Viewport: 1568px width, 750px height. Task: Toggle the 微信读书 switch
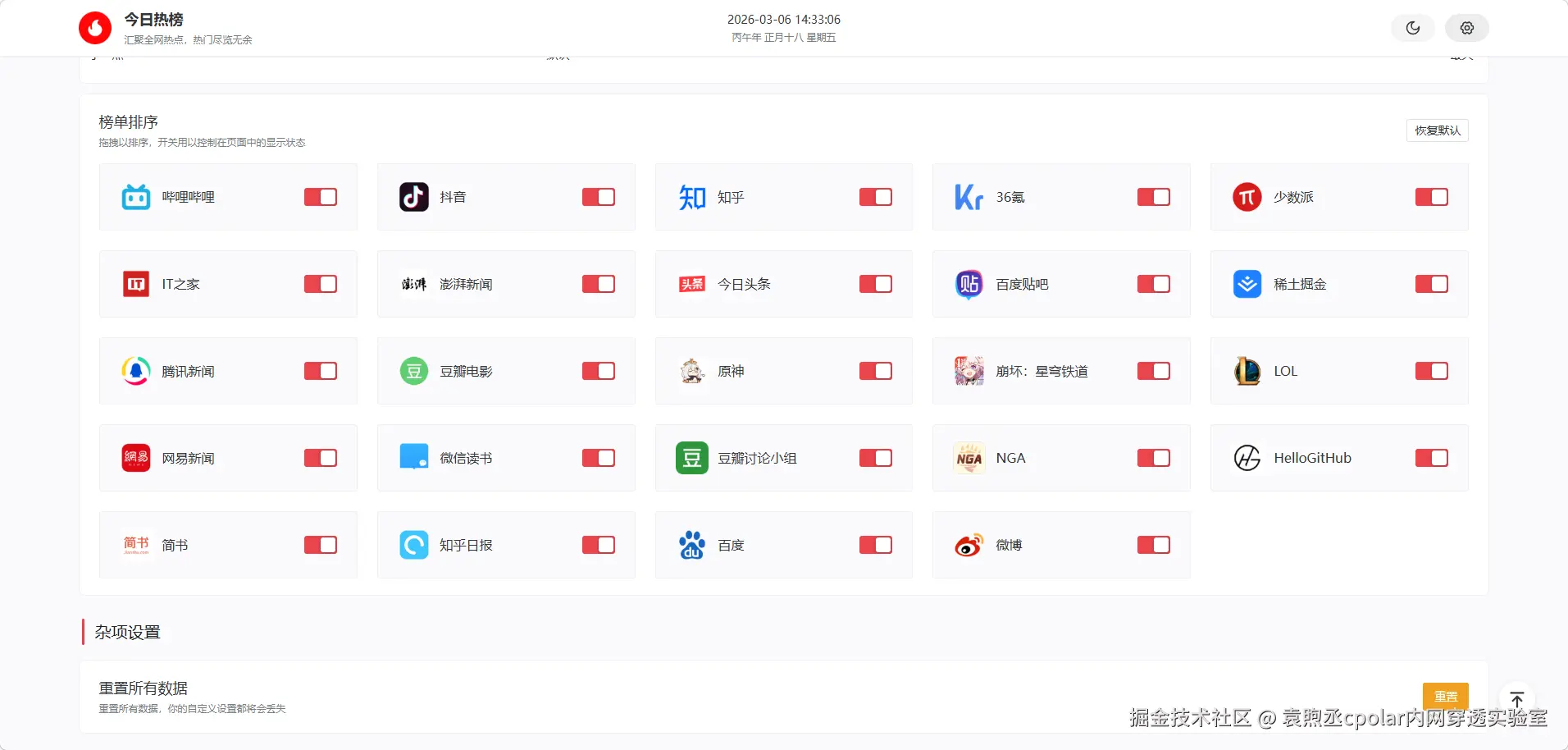pos(599,458)
